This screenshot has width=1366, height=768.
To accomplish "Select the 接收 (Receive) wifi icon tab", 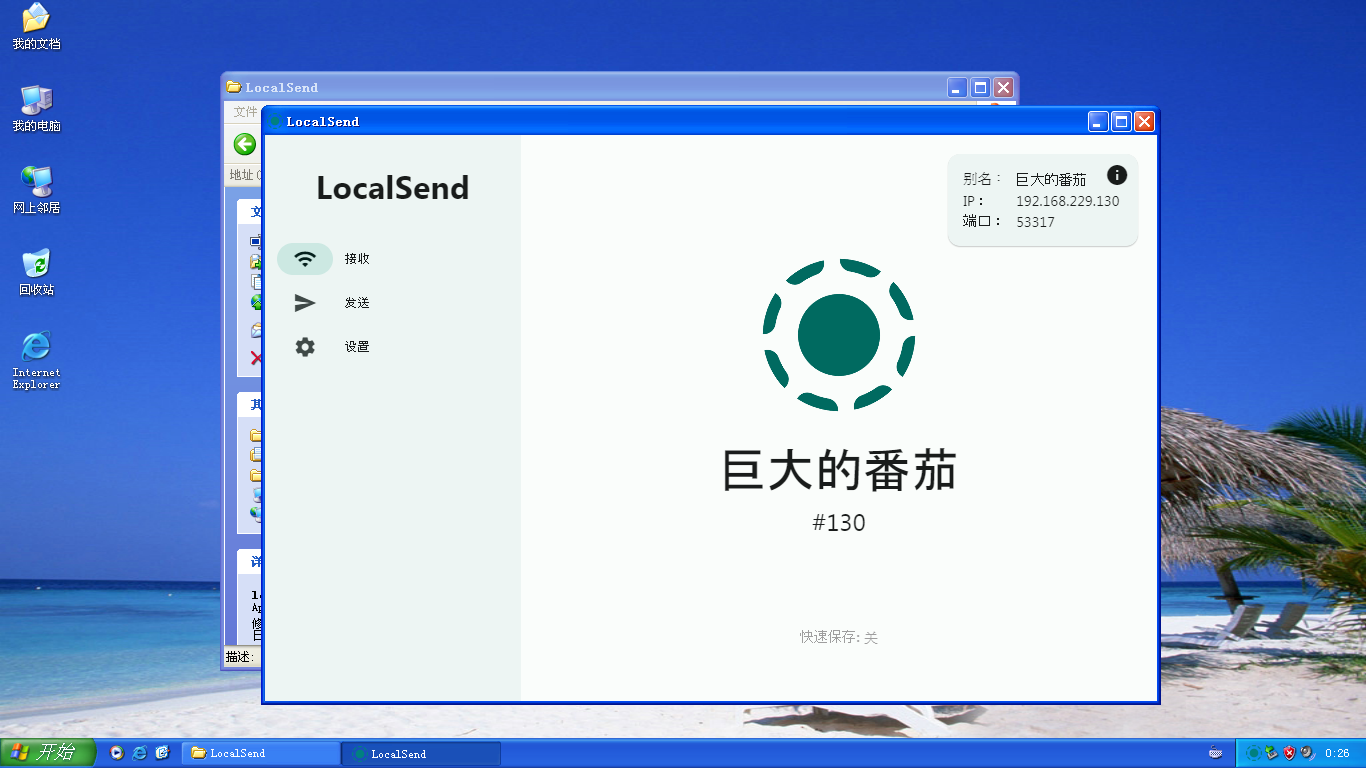I will click(305, 259).
